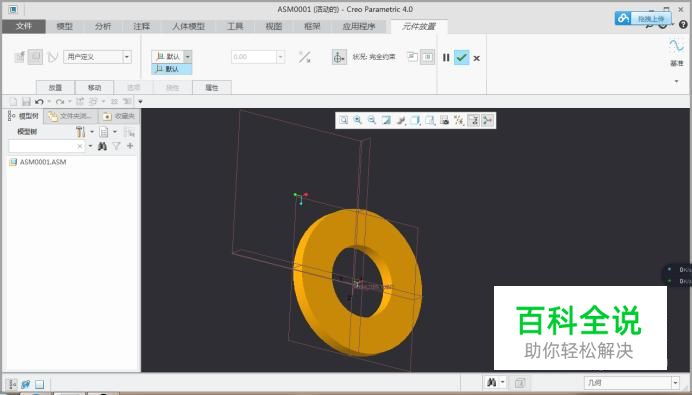This screenshot has height=395, width=692.
Task: Open the 文件 menu
Action: coord(23,26)
